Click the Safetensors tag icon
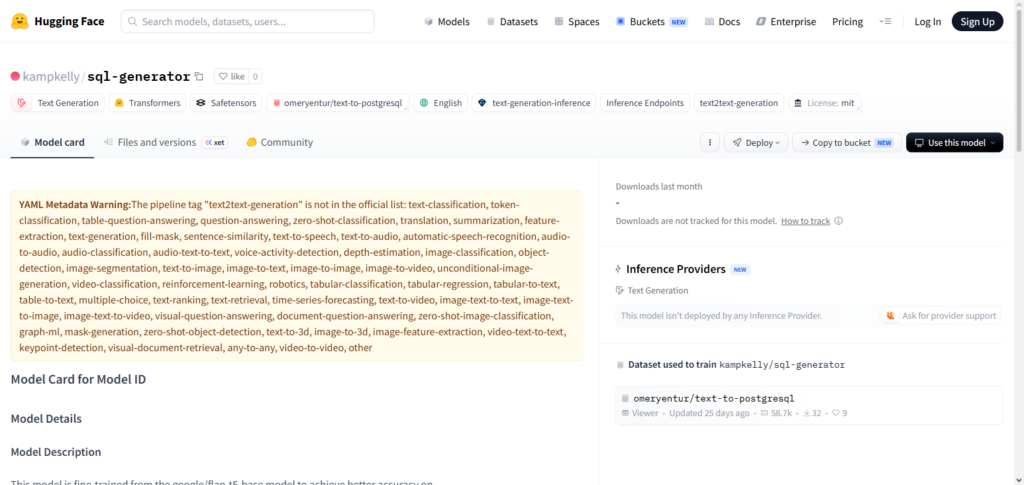1024x485 pixels. [201, 103]
